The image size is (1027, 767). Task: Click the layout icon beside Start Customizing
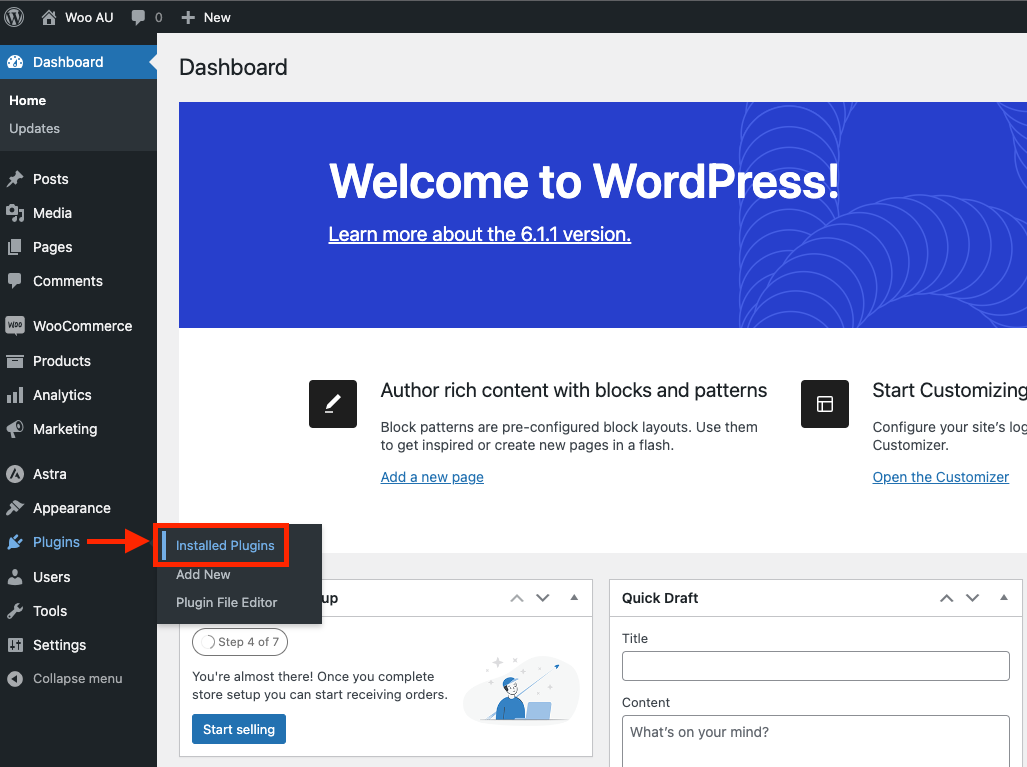825,403
